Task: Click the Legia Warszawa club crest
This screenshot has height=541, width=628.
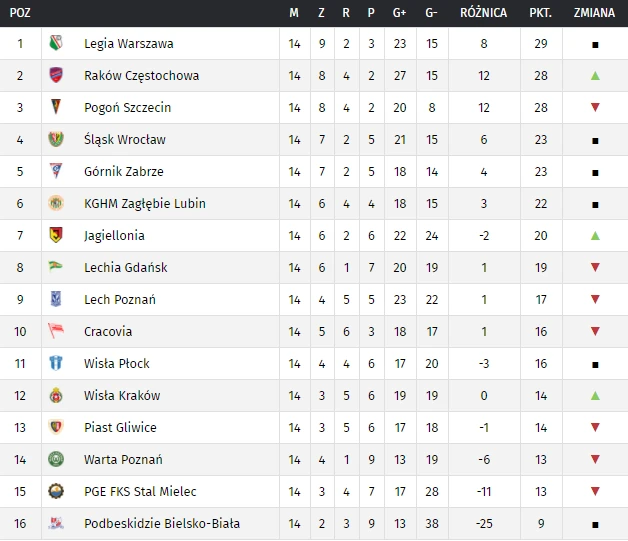Action: pos(56,44)
